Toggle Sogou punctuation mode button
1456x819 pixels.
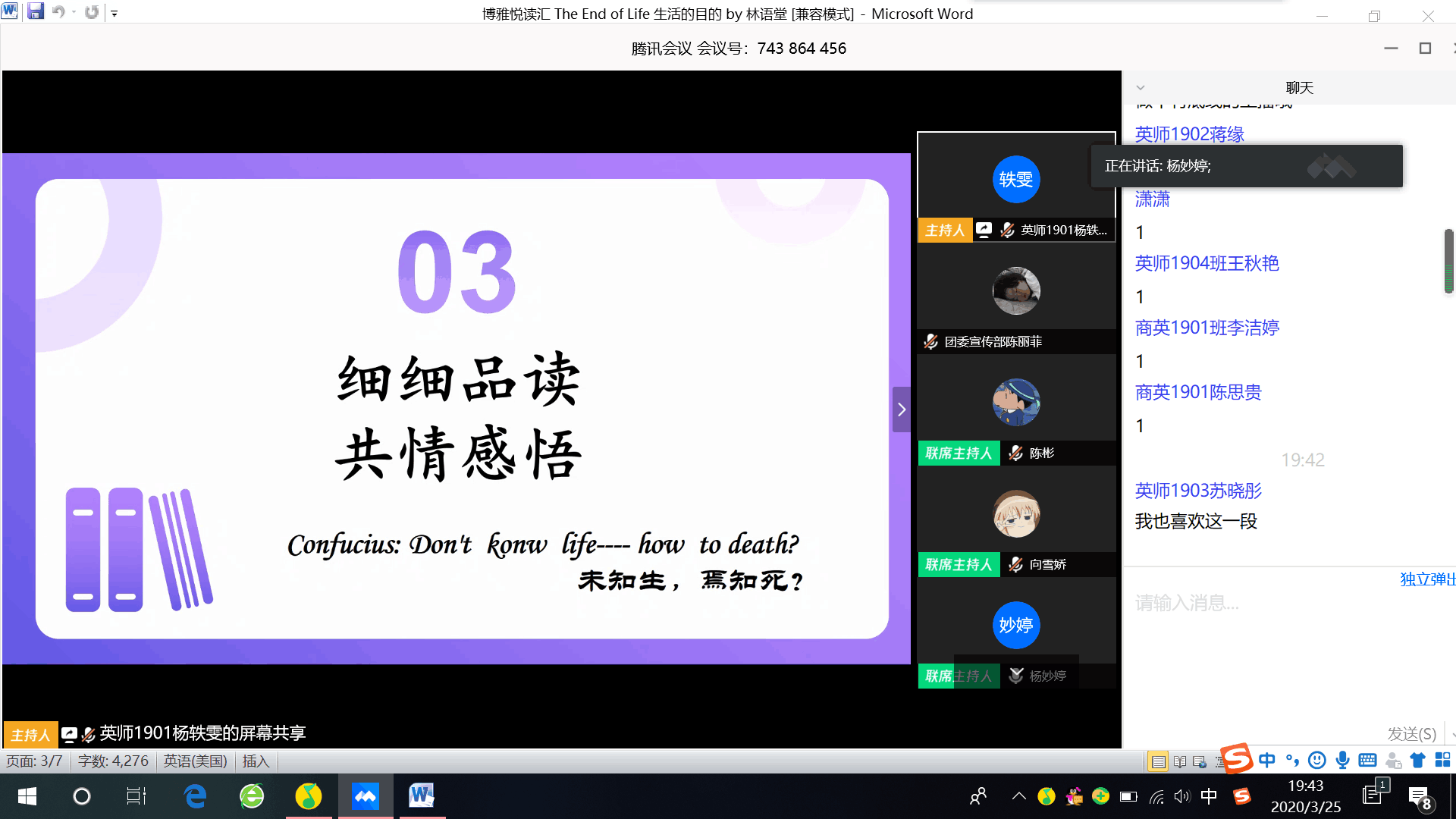click(1292, 760)
